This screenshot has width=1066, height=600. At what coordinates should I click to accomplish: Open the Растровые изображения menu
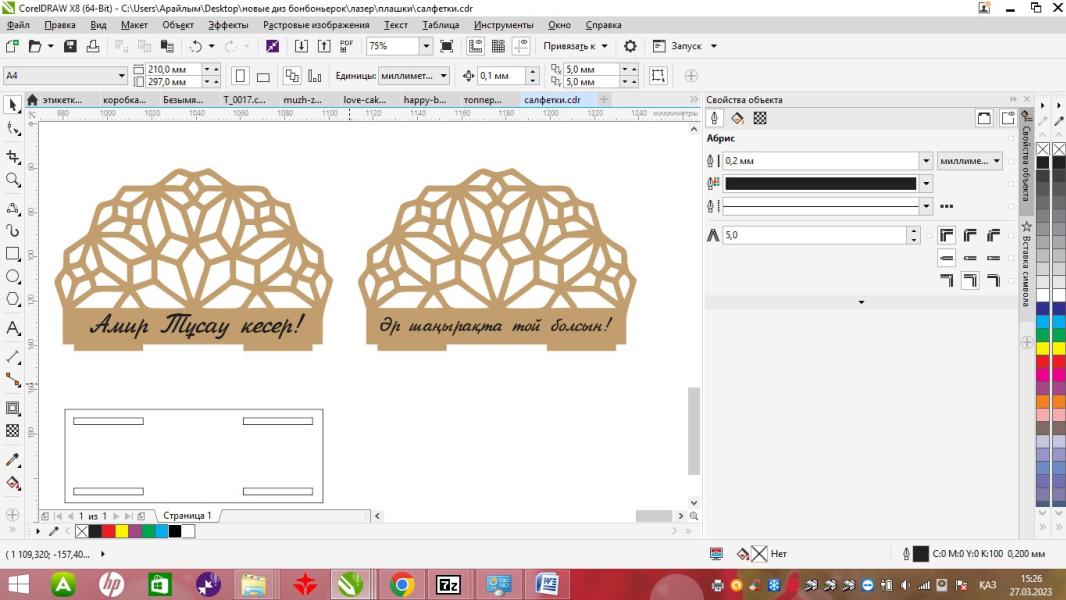coord(316,25)
